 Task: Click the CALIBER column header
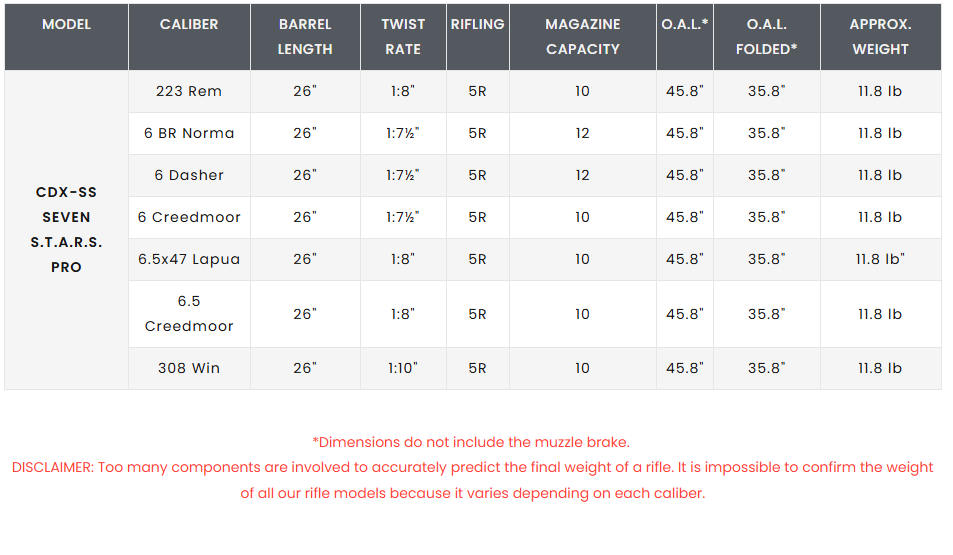click(189, 24)
